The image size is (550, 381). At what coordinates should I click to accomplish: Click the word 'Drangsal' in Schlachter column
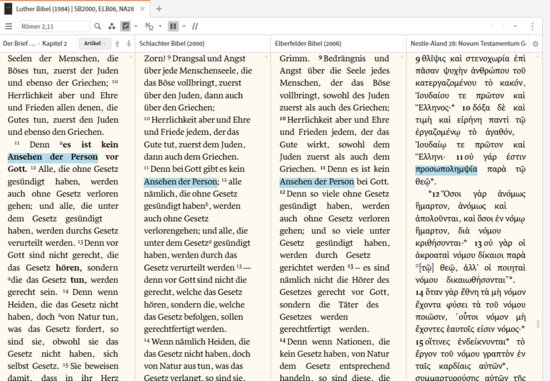tap(189, 59)
